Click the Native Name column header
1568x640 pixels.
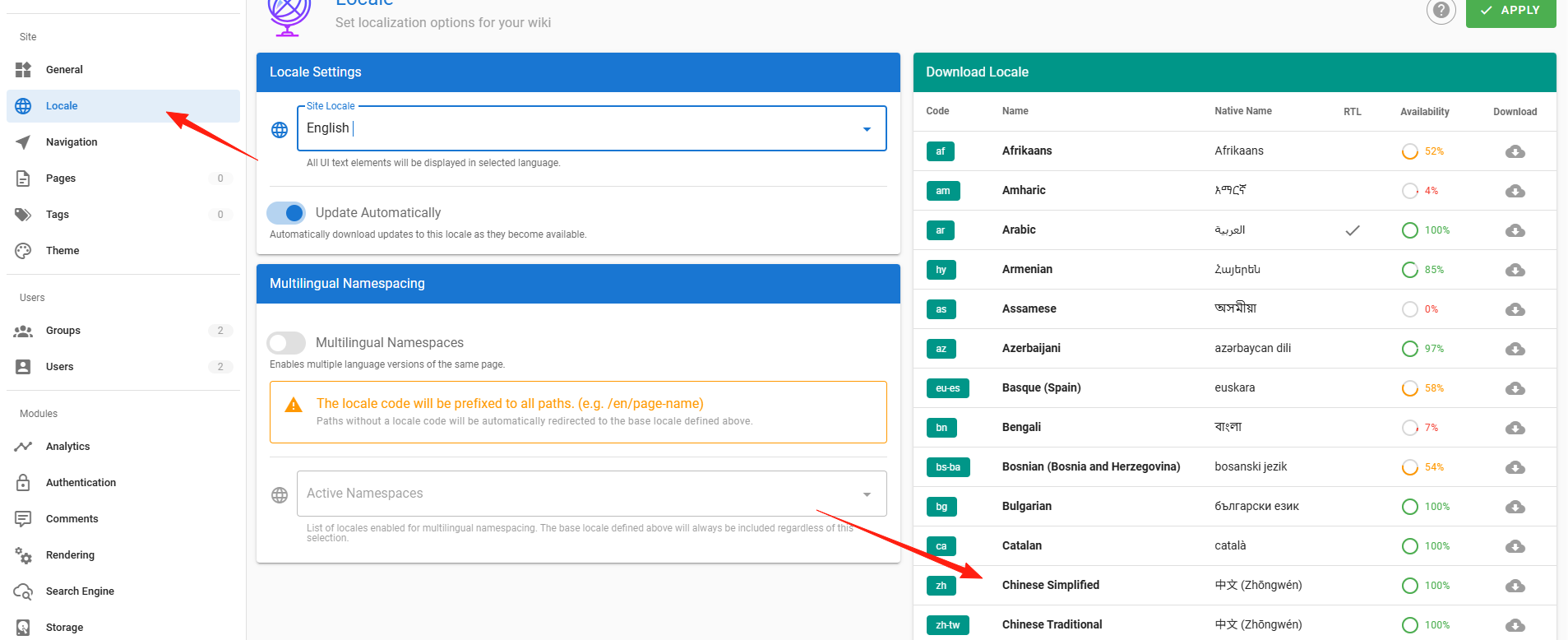click(x=1243, y=111)
